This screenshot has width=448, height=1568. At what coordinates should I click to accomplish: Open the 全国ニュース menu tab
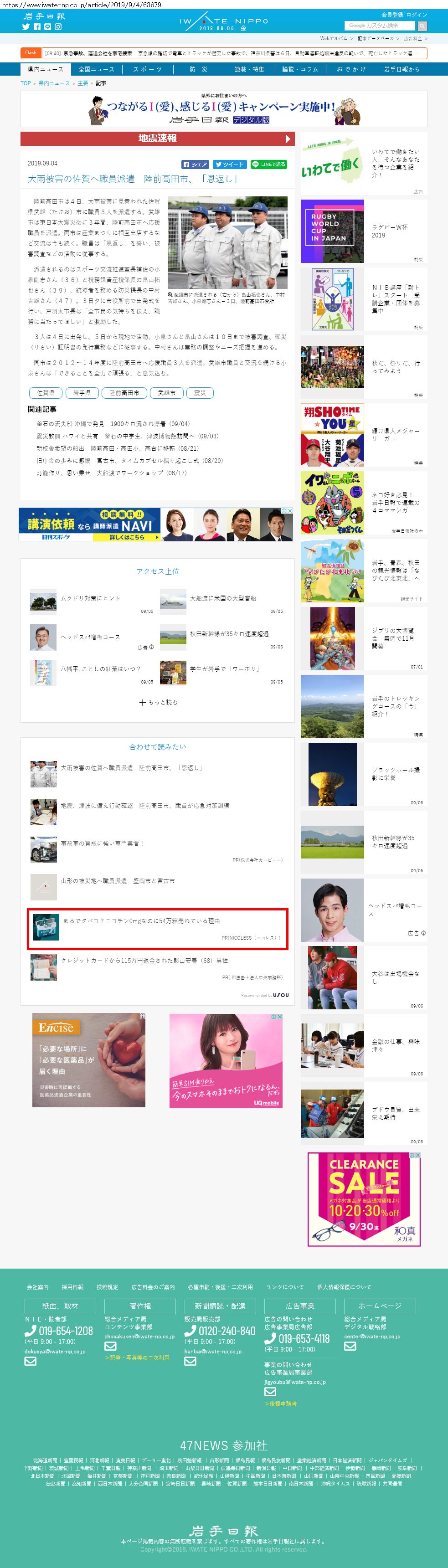96,69
